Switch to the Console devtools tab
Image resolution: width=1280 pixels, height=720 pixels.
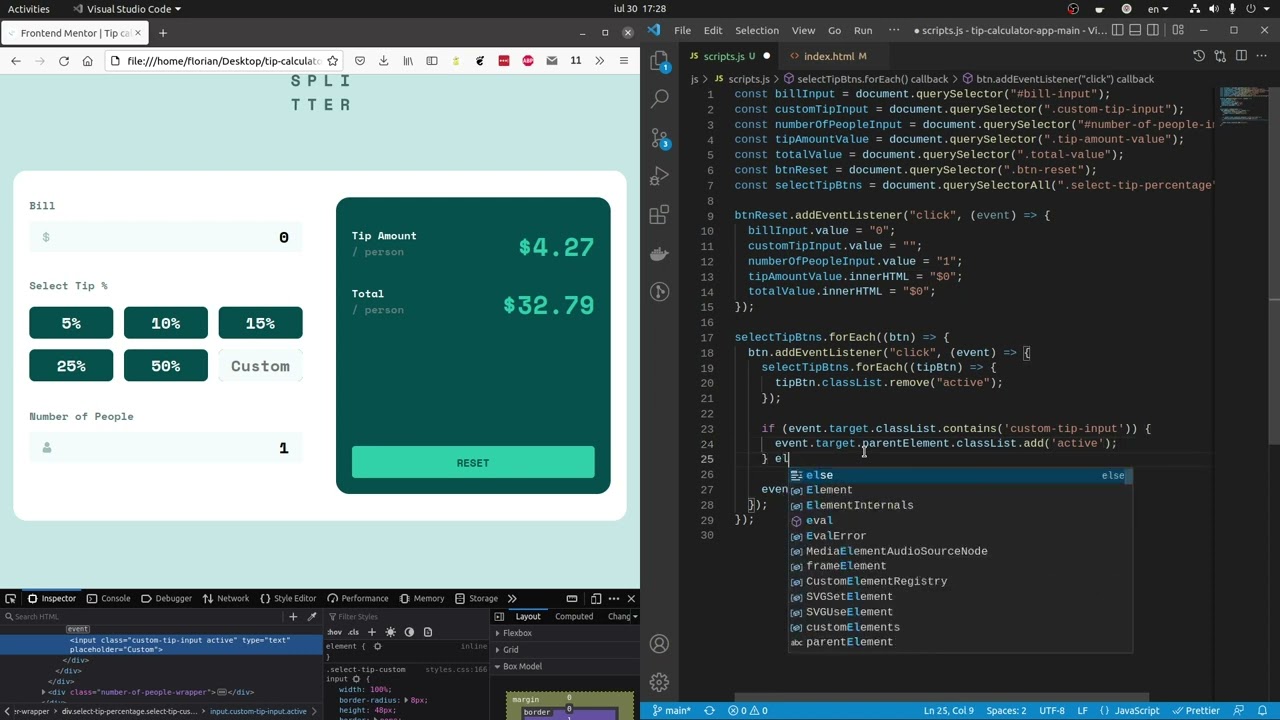click(x=108, y=598)
